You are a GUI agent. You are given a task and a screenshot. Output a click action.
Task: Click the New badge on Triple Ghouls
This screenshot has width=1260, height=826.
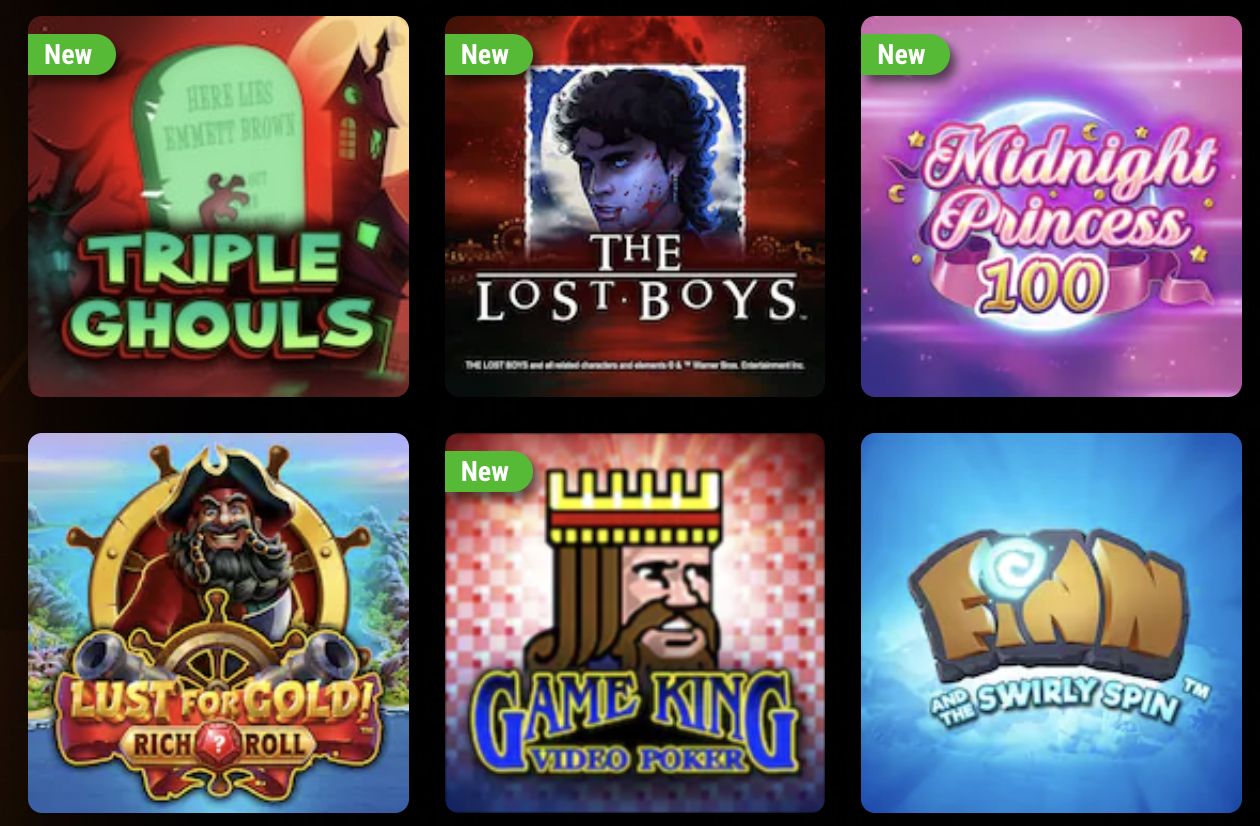pyautogui.click(x=71, y=55)
